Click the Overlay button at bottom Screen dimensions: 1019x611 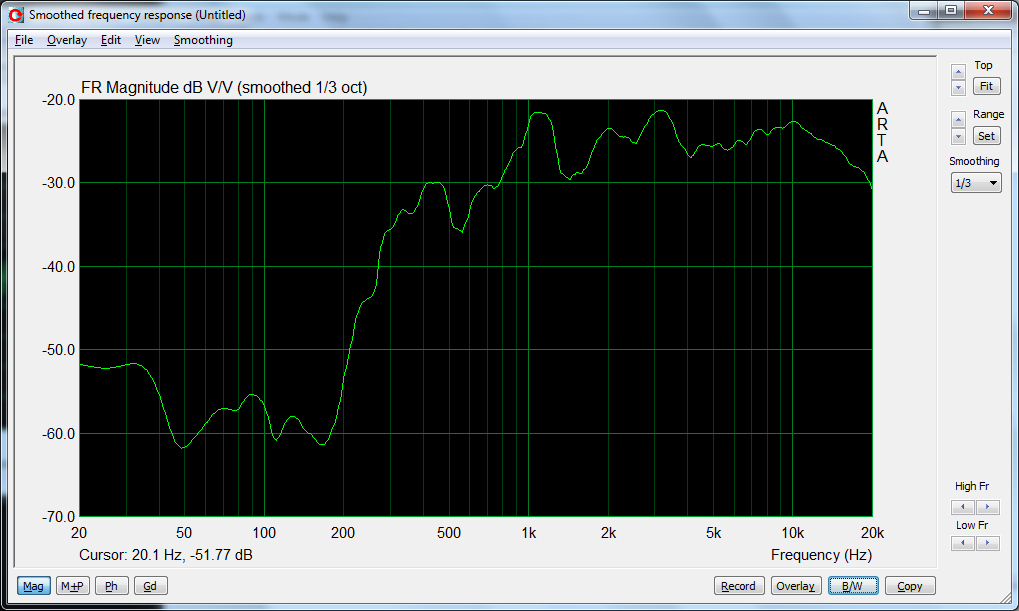[795, 586]
